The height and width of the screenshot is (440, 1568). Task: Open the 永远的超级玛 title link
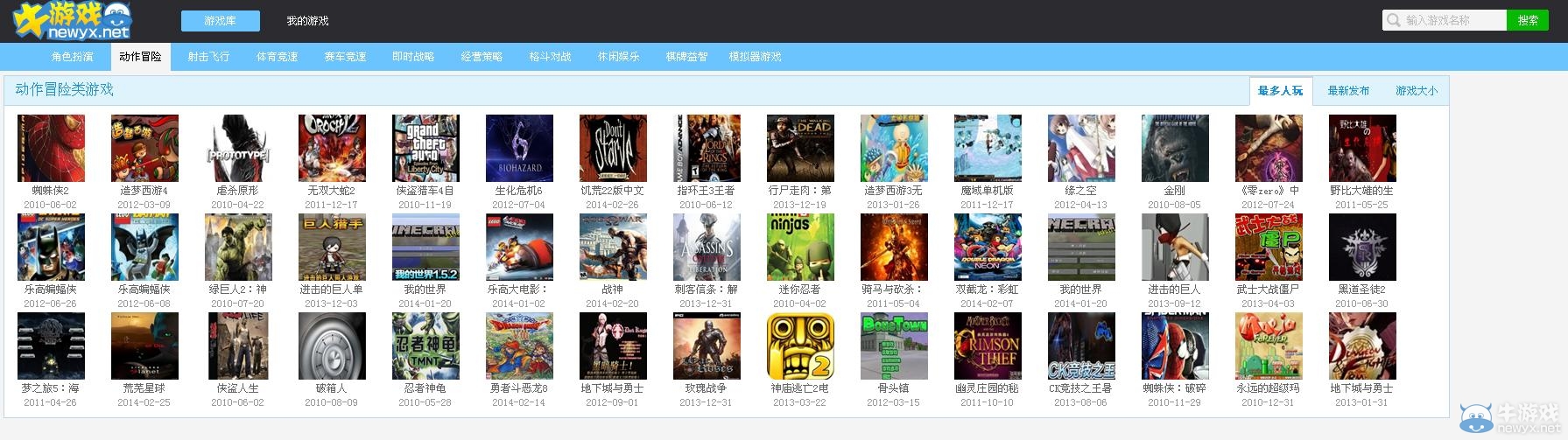[1269, 388]
